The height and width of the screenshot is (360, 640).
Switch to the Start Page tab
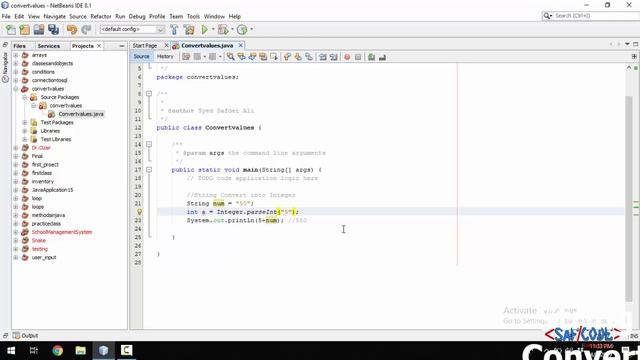tap(145, 46)
